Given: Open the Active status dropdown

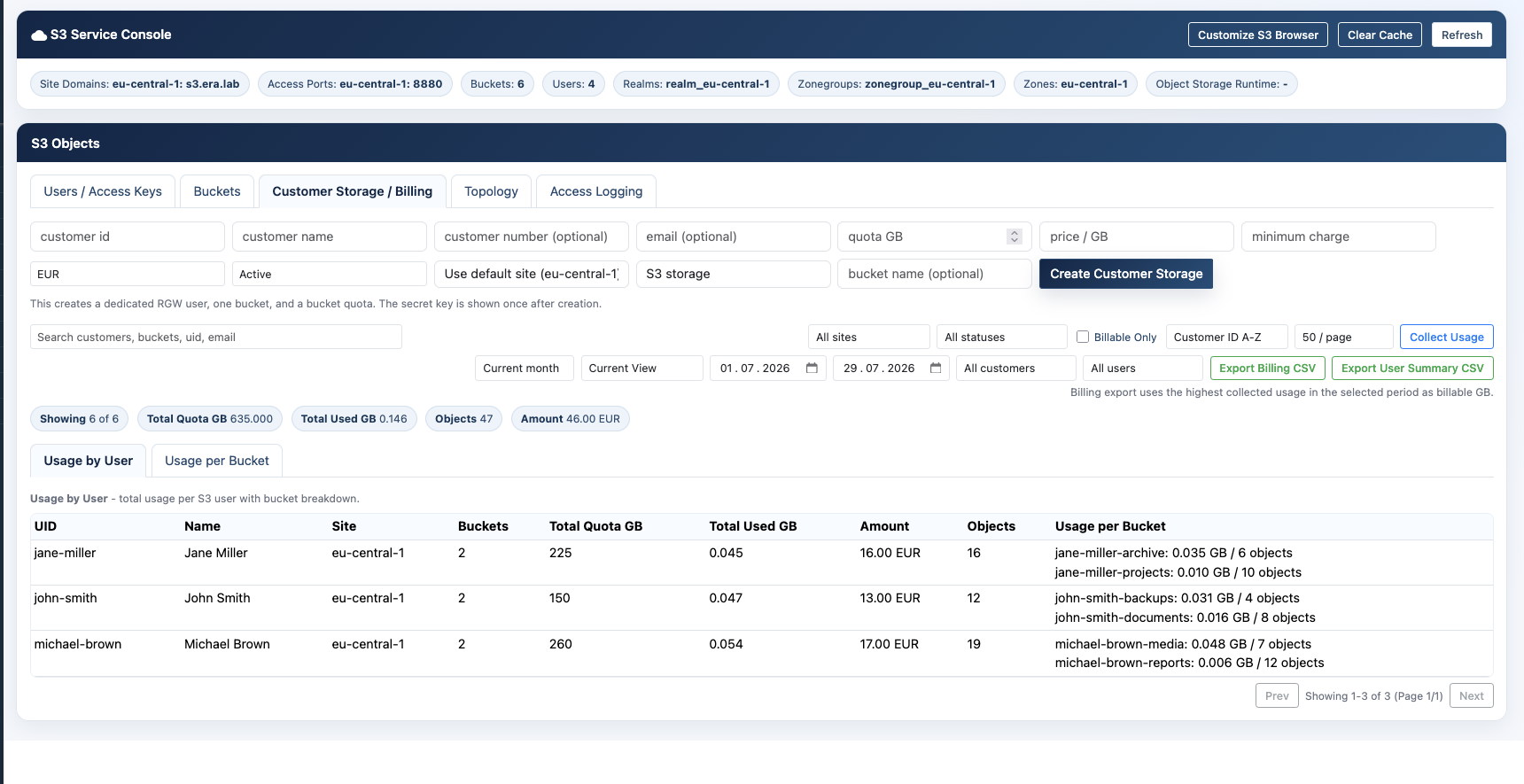Looking at the screenshot, I should [x=330, y=275].
